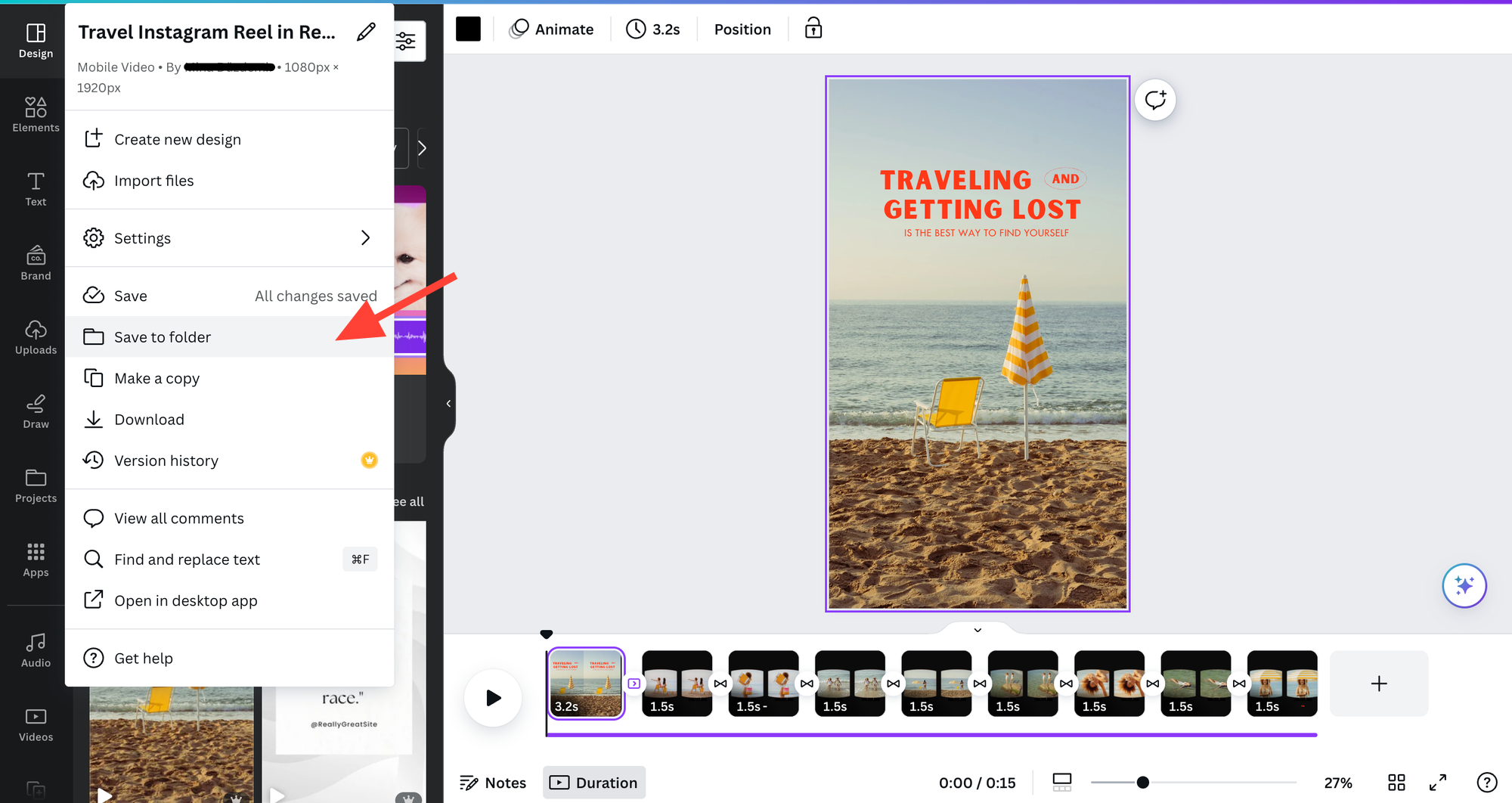The height and width of the screenshot is (803, 1512).
Task: Click the next arrow in side panel
Action: click(422, 148)
